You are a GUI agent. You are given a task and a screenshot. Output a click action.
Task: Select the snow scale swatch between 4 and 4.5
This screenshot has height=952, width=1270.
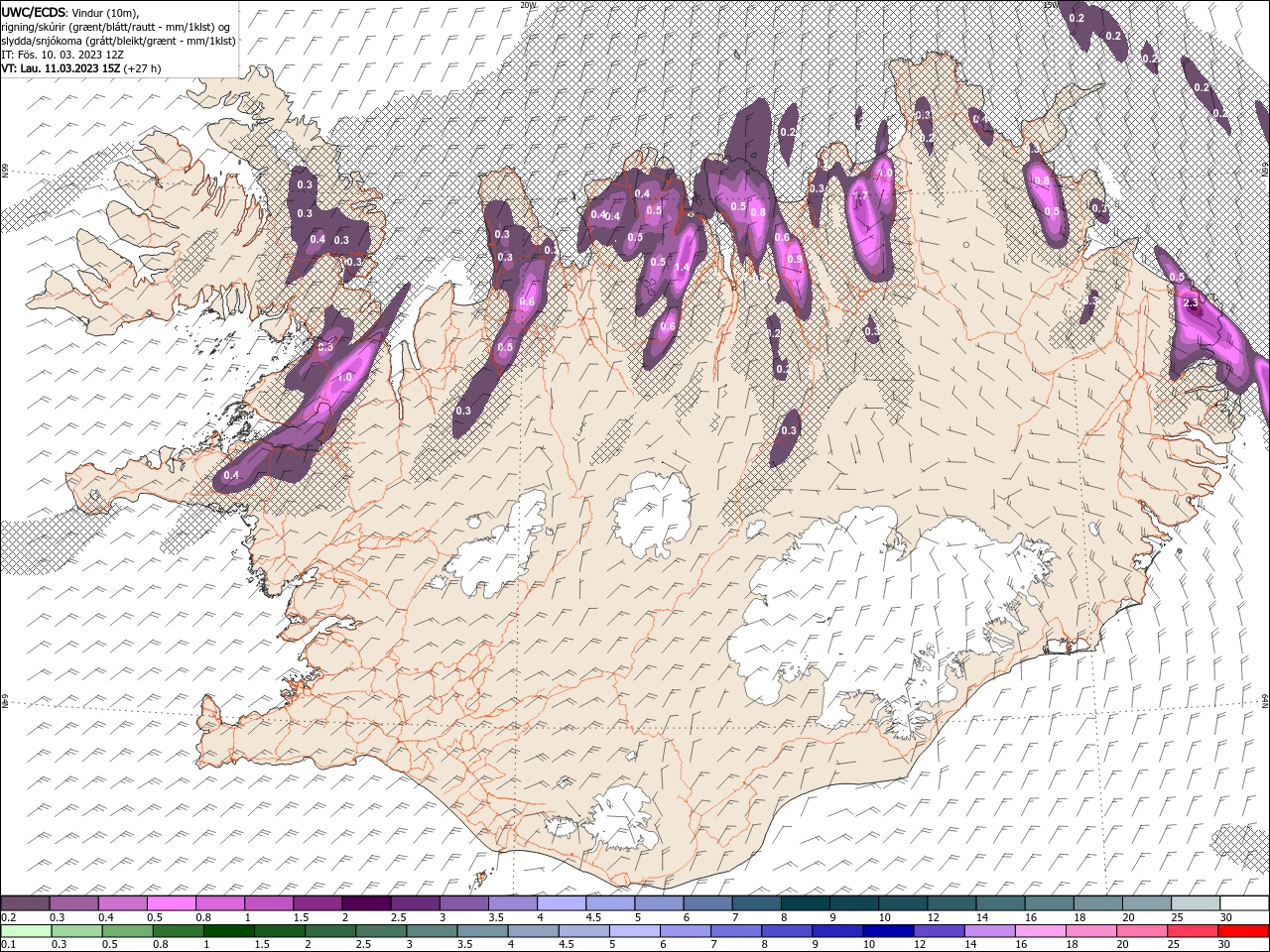[x=563, y=903]
